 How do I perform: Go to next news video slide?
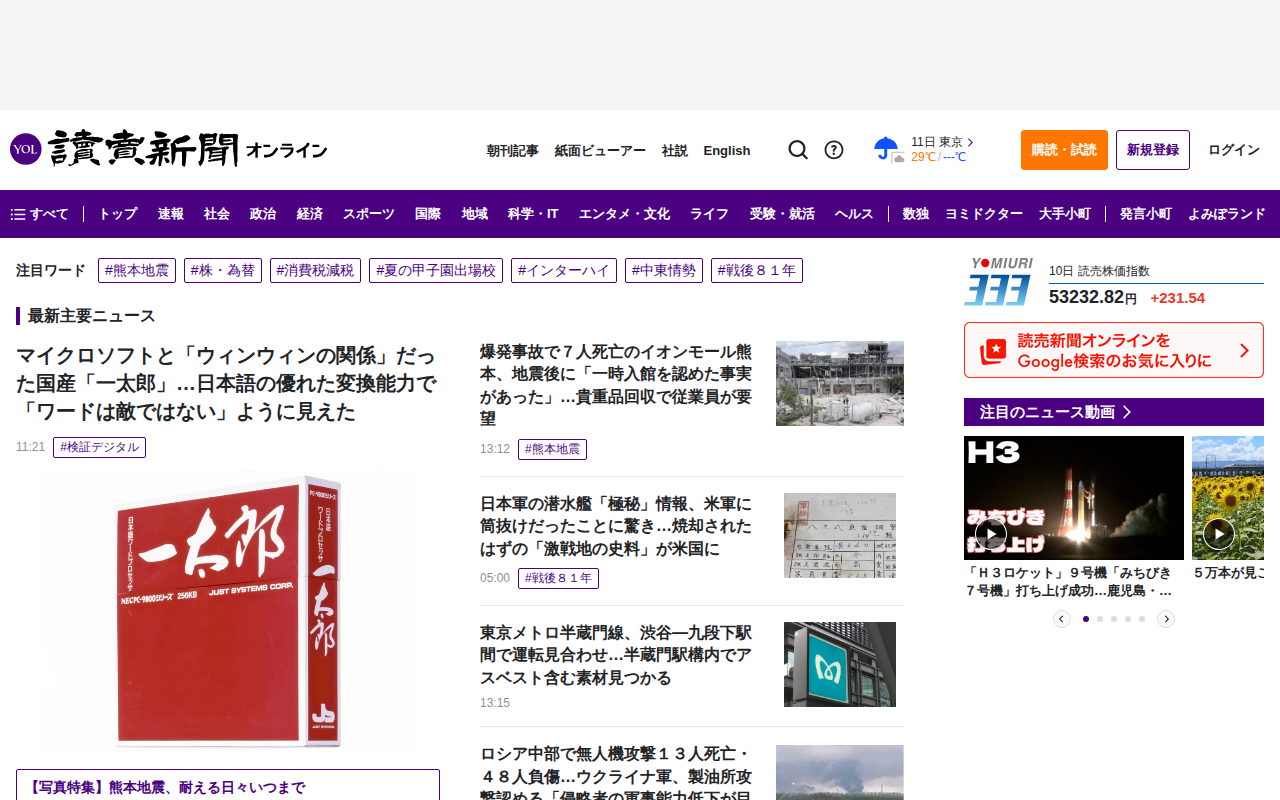pyautogui.click(x=1166, y=619)
